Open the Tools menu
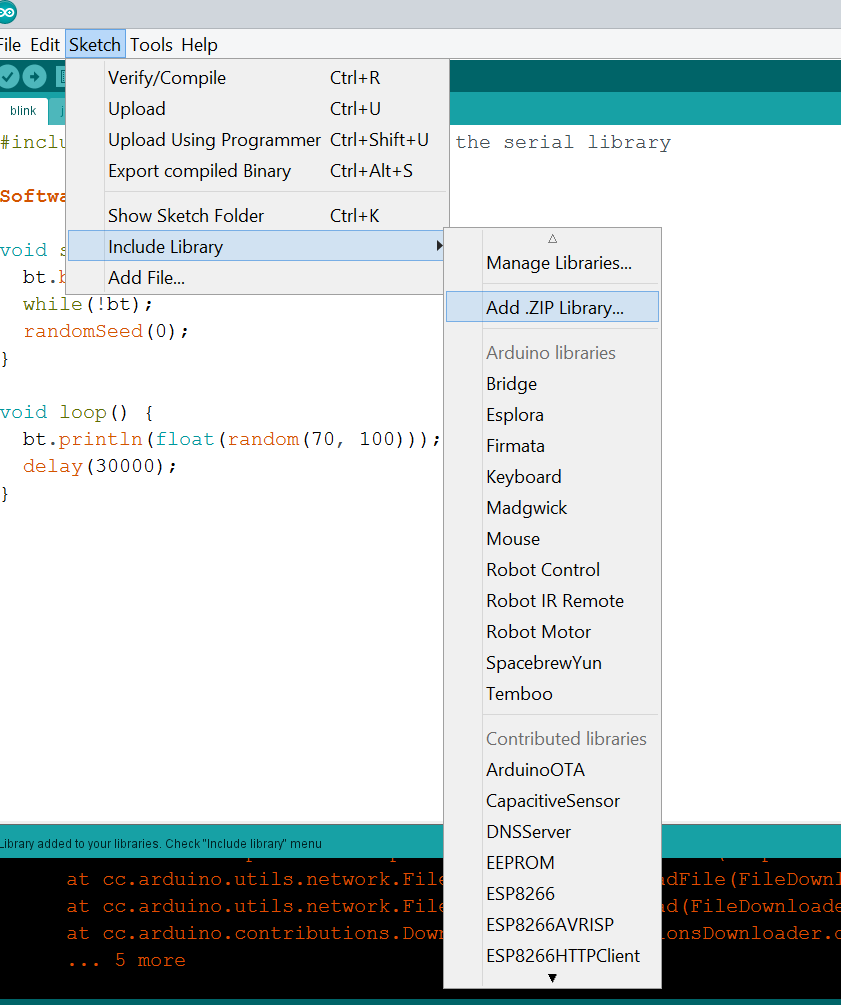This screenshot has height=1005, width=841. click(151, 45)
